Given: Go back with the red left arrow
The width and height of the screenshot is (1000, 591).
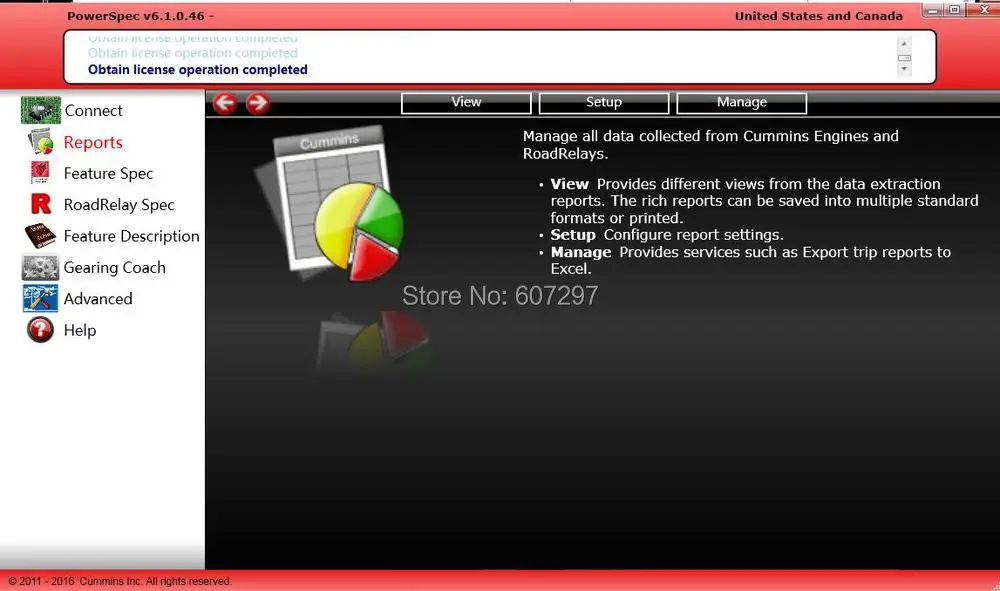Looking at the screenshot, I should point(224,103).
